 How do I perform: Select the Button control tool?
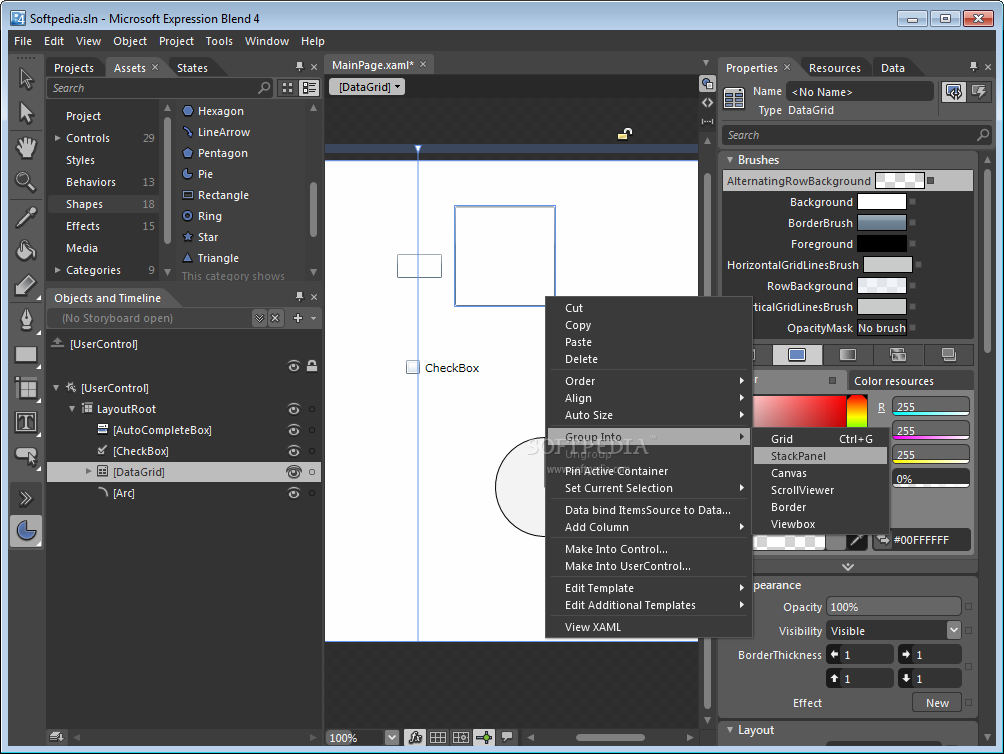point(26,456)
